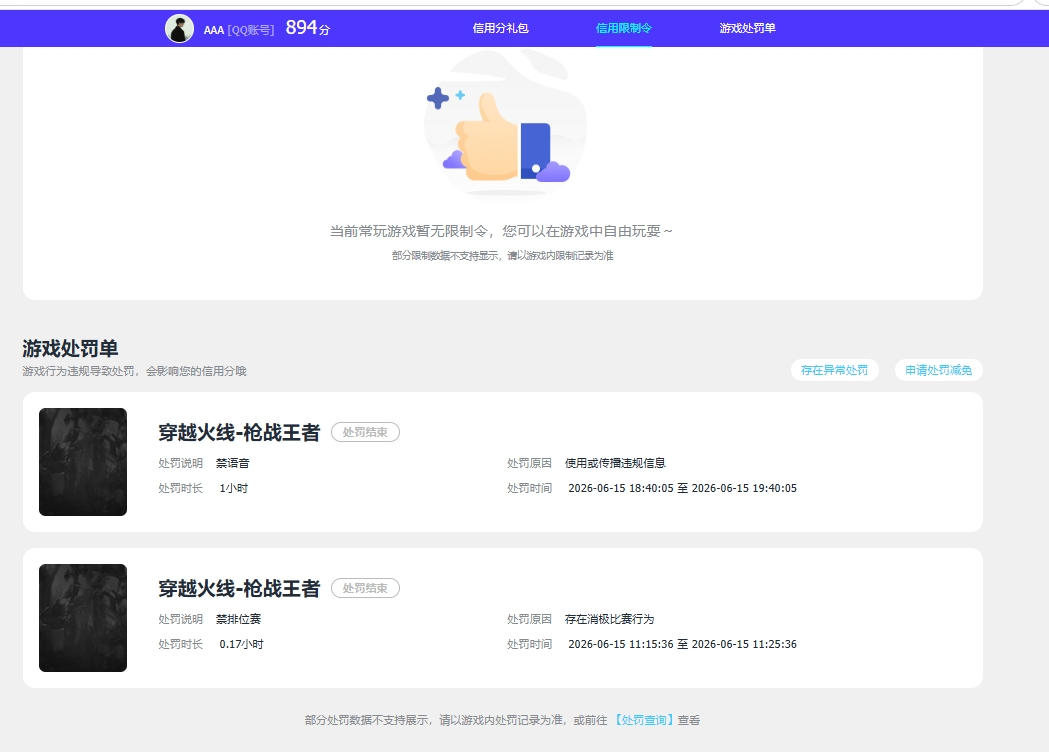The width and height of the screenshot is (1049, 752).
Task: Open the 信用分礼包 tab
Action: point(500,28)
